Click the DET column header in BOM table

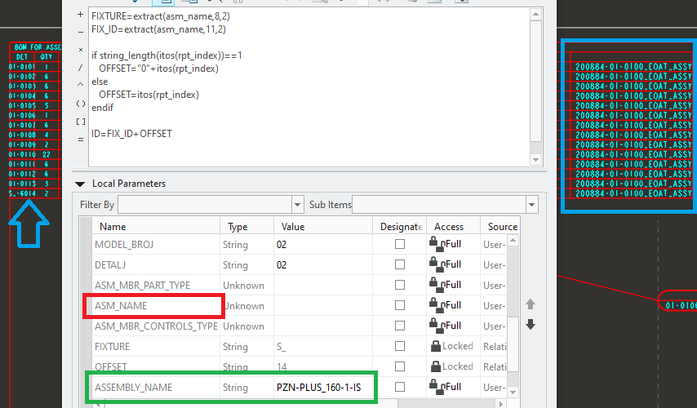click(x=22, y=57)
